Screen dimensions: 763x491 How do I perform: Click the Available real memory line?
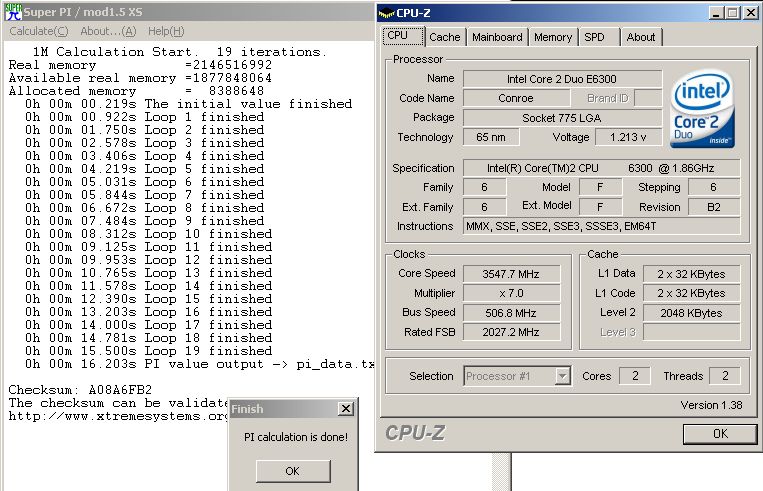pyautogui.click(x=140, y=78)
